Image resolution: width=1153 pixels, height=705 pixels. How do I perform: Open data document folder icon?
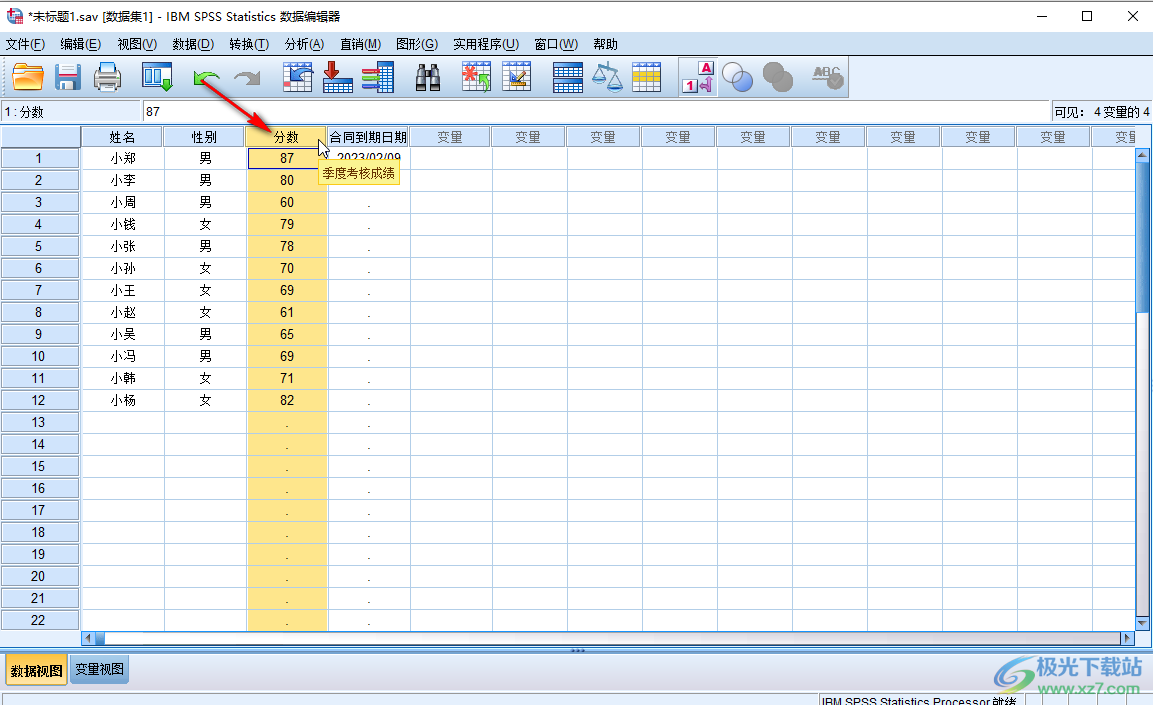[x=28, y=77]
